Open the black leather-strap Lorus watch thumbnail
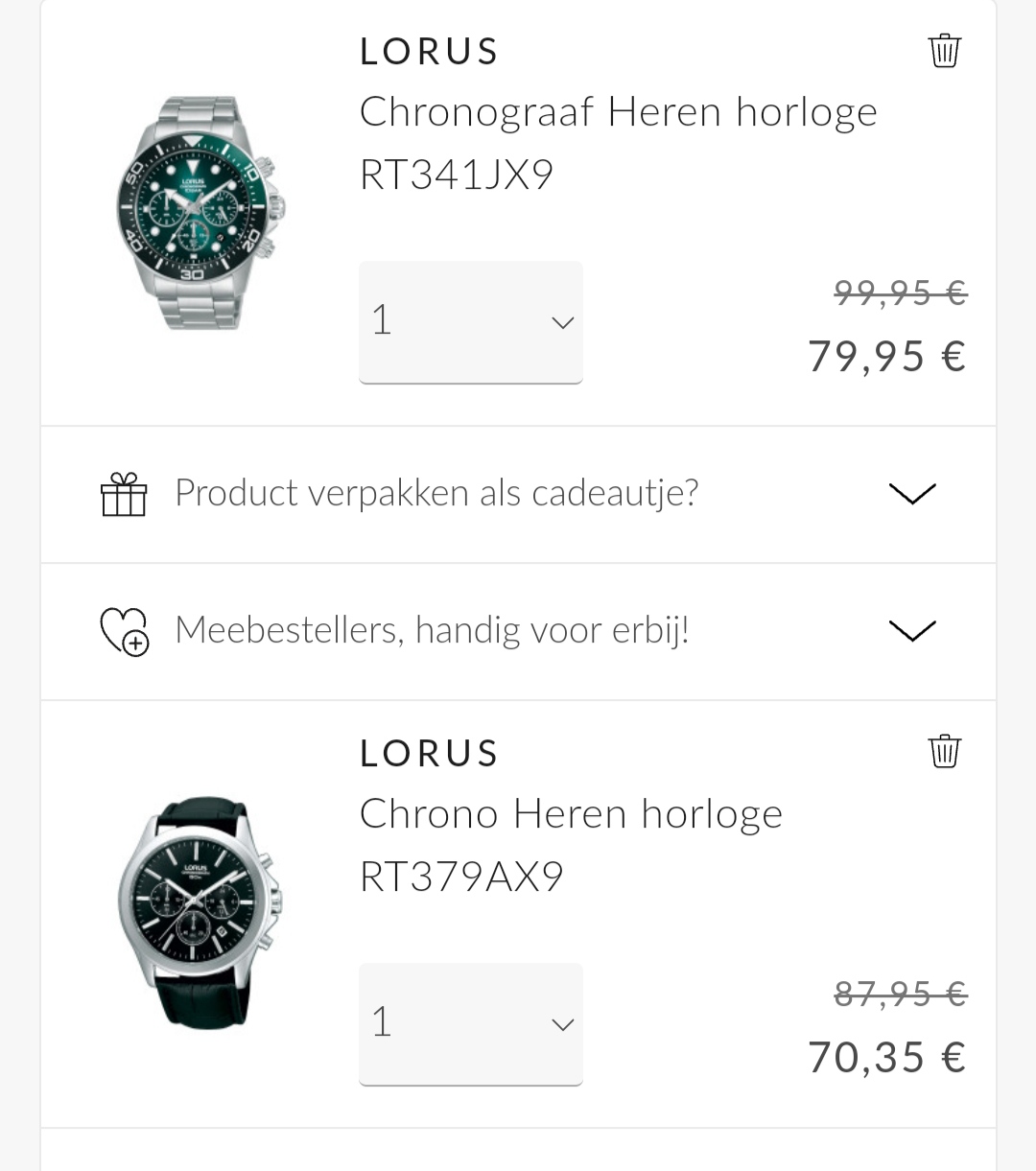The image size is (1036, 1171). click(200, 911)
